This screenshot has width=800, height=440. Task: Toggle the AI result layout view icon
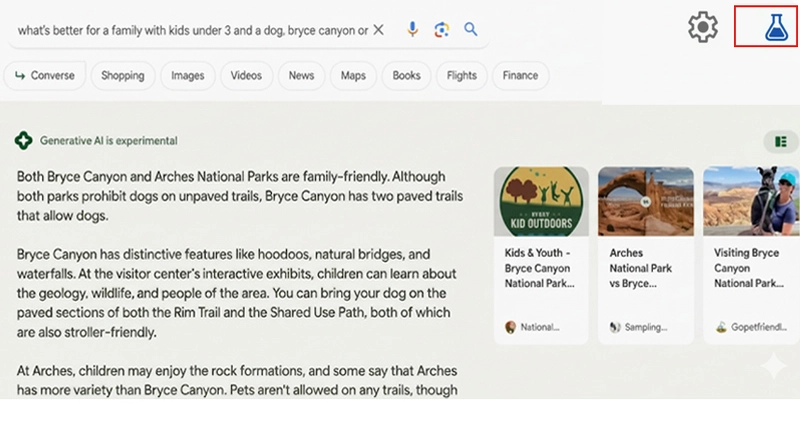point(779,142)
